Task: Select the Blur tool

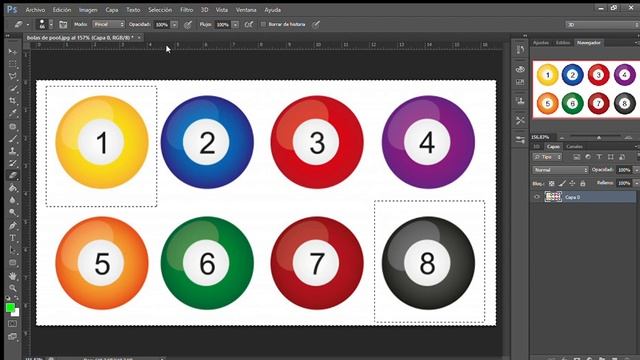Action: click(x=13, y=200)
